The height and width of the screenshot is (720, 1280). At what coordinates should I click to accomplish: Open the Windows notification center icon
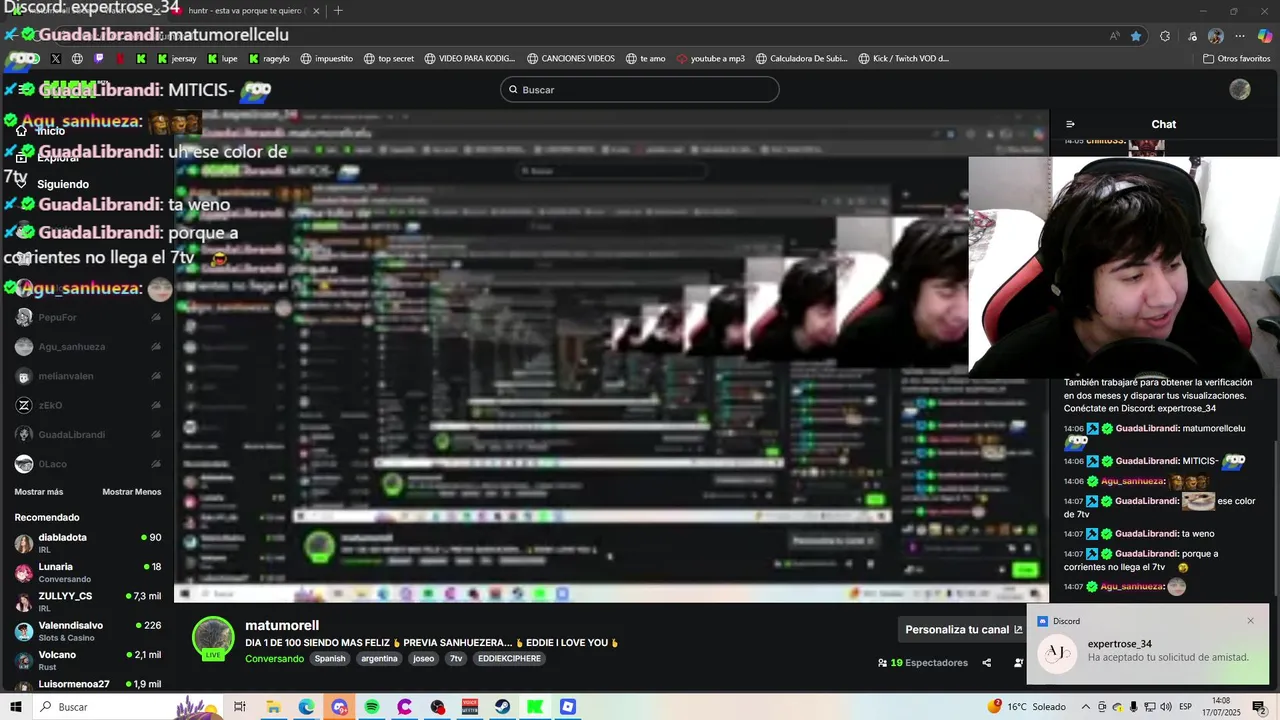pos(1260,707)
